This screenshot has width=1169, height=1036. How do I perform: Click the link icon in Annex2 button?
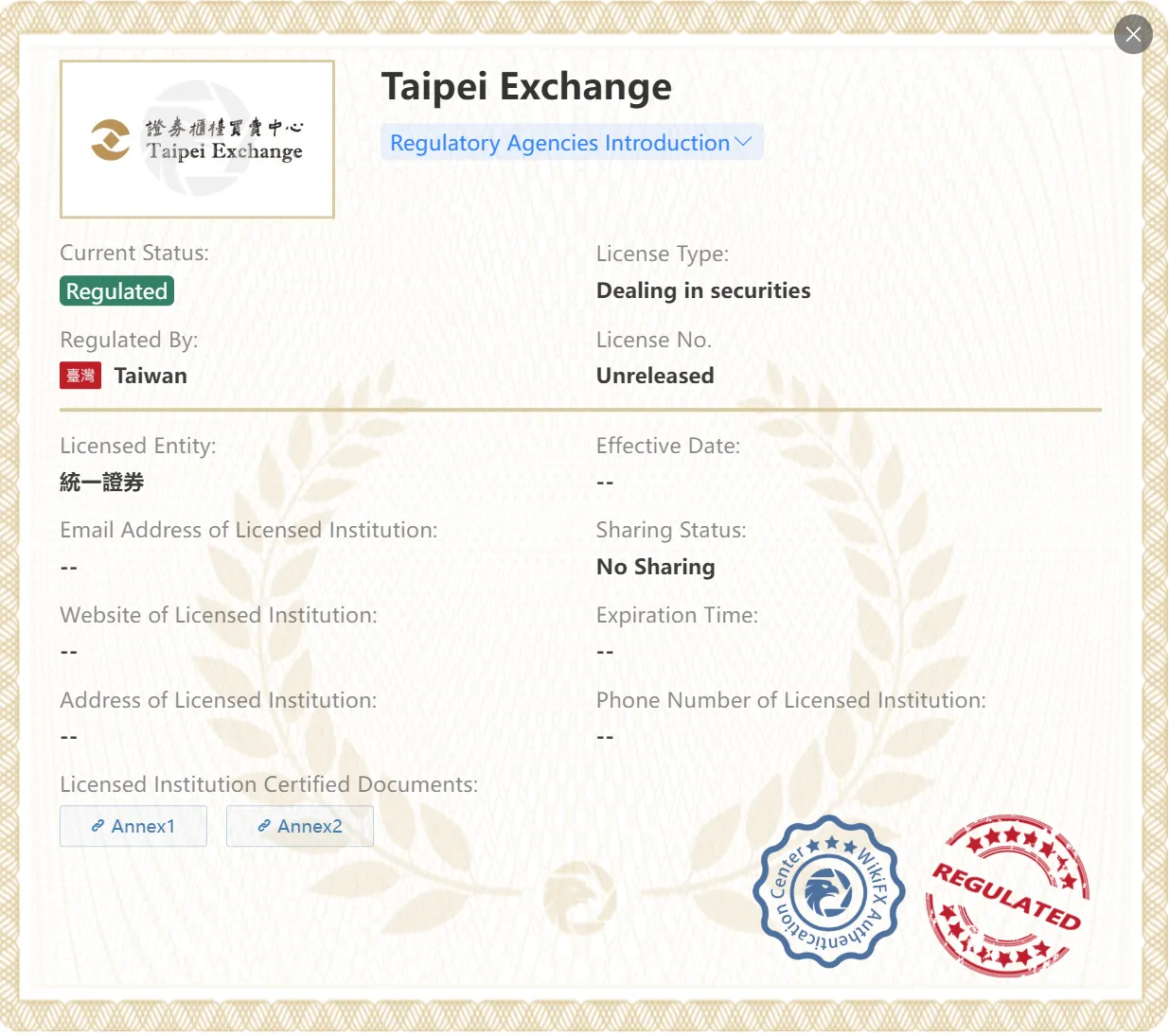coord(264,826)
